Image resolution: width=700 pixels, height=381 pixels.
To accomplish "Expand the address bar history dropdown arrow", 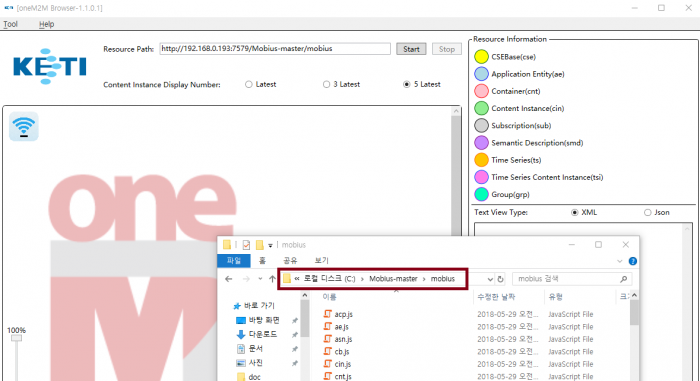I will [x=490, y=279].
